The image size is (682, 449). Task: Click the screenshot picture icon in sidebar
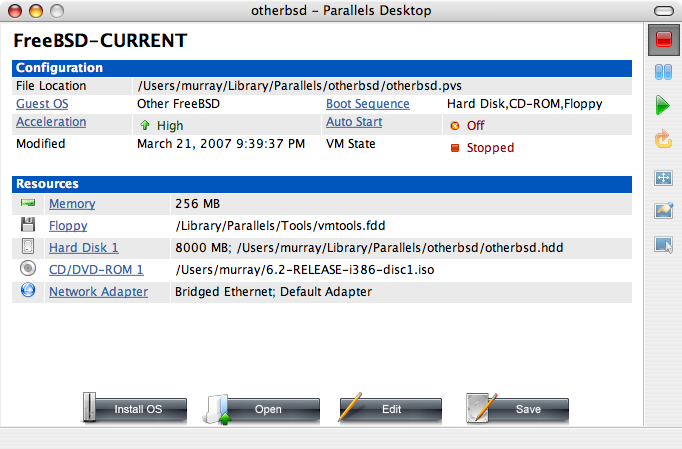coord(662,211)
